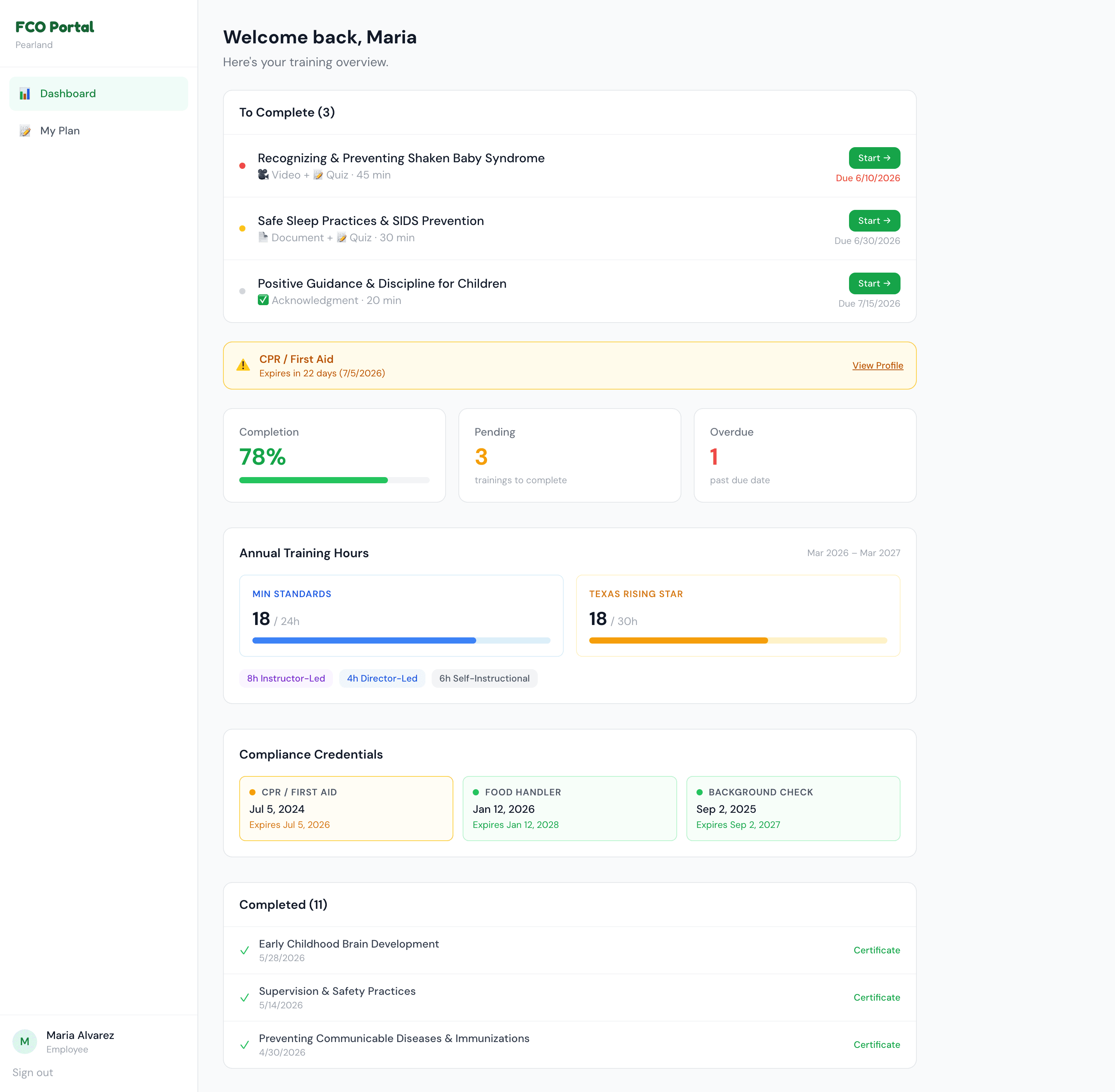This screenshot has width=1115, height=1092.
Task: Click video camera icon under Shaken Baby Syndrome
Action: (x=263, y=174)
